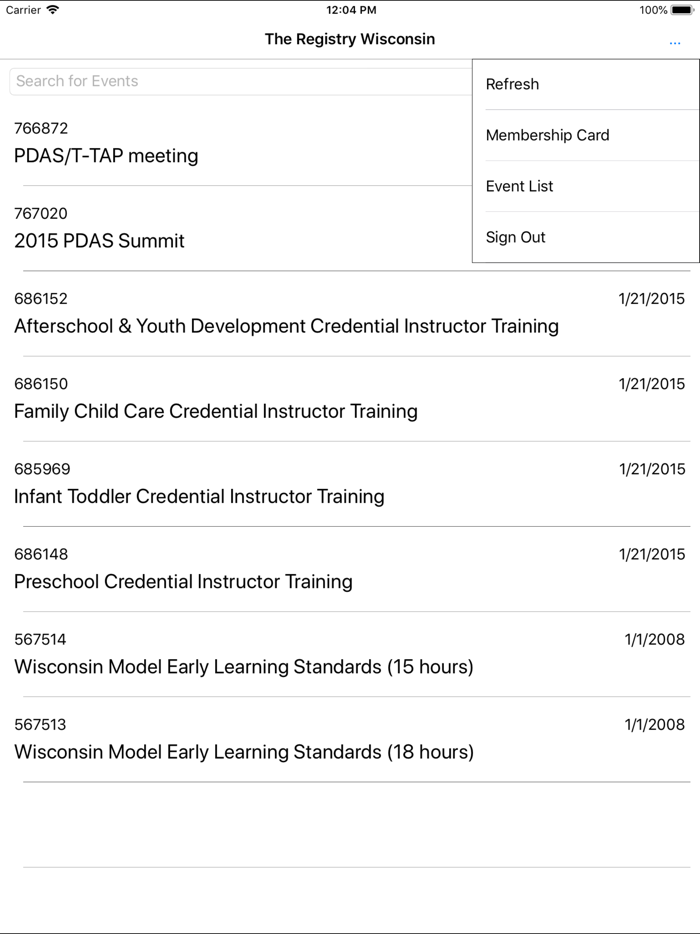This screenshot has width=700, height=934.
Task: Select the 2015 PDAS Summit event
Action: tap(99, 240)
